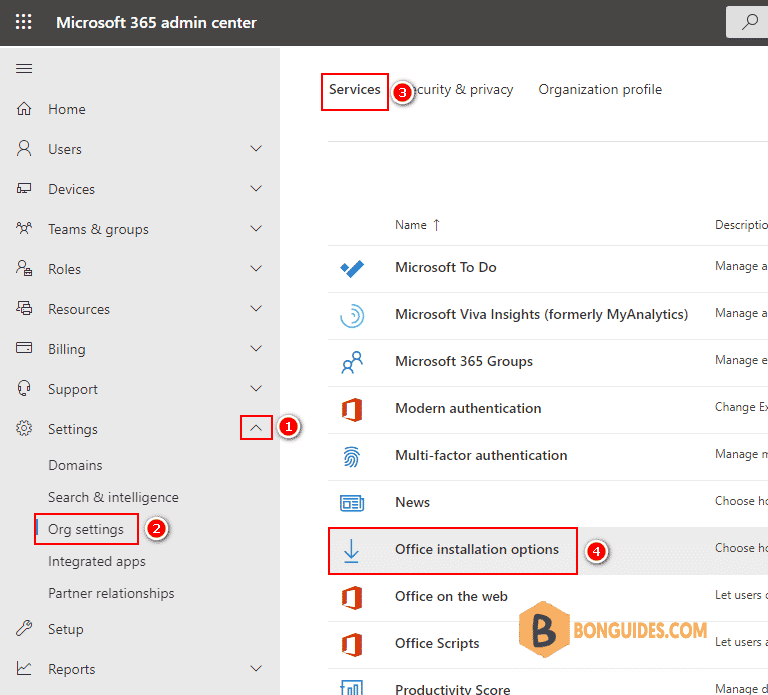Expand the Reports menu chevron

click(x=256, y=669)
